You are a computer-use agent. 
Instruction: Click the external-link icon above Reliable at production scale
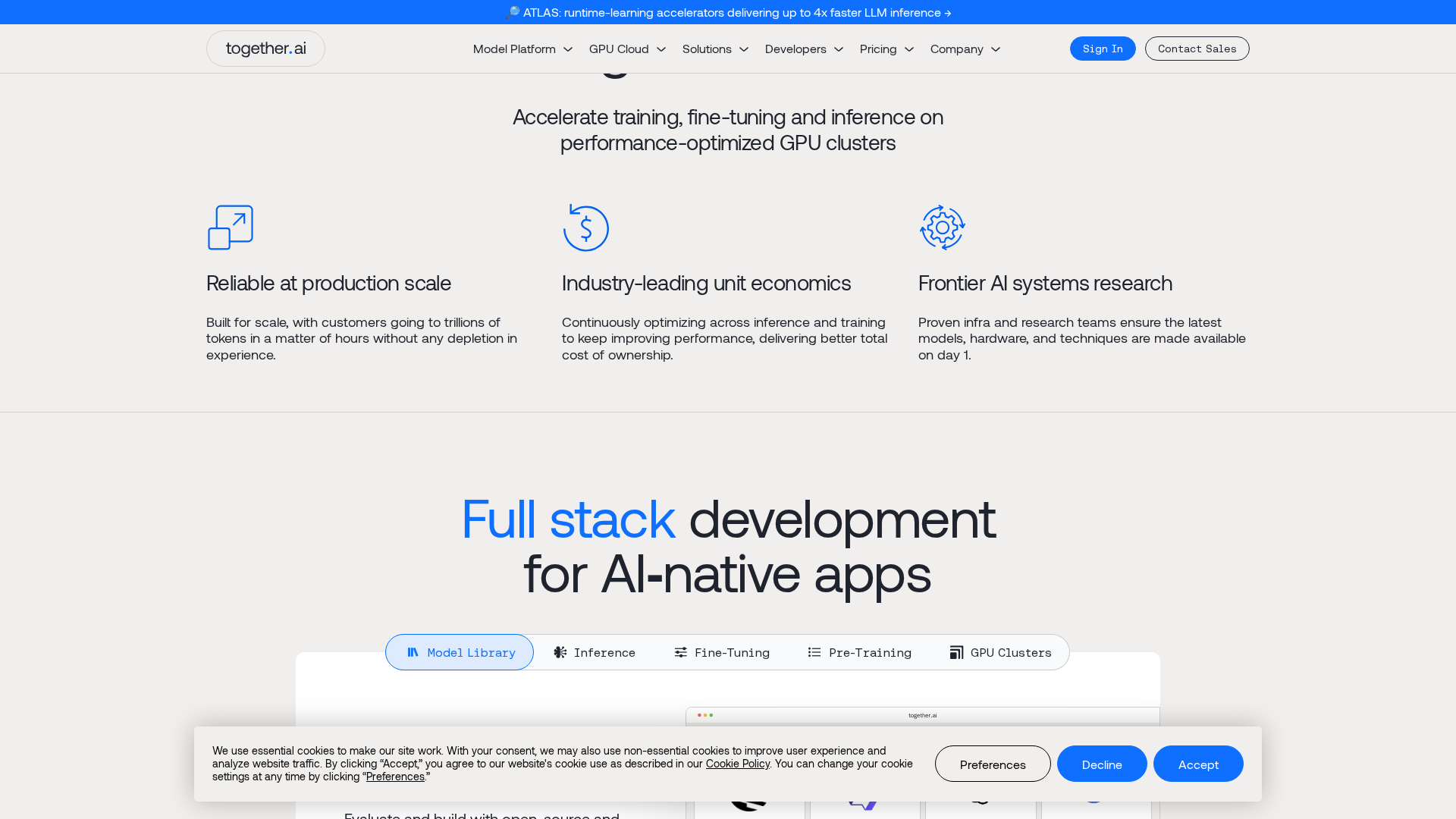pyautogui.click(x=230, y=227)
